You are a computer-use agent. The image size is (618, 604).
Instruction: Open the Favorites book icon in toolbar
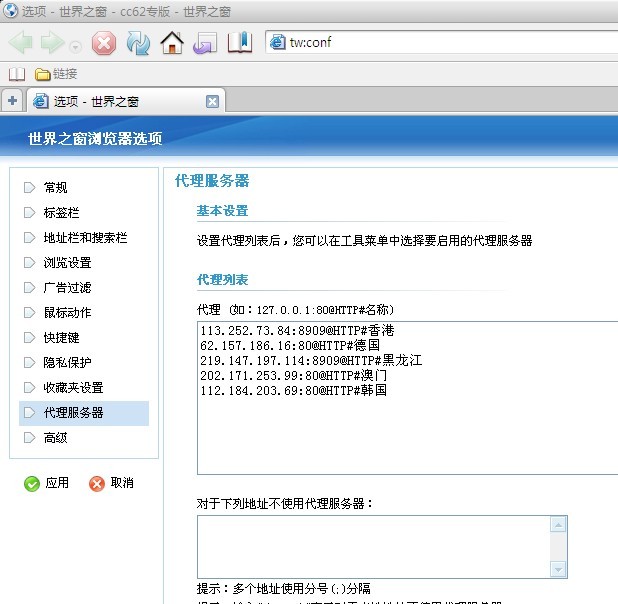tap(240, 42)
